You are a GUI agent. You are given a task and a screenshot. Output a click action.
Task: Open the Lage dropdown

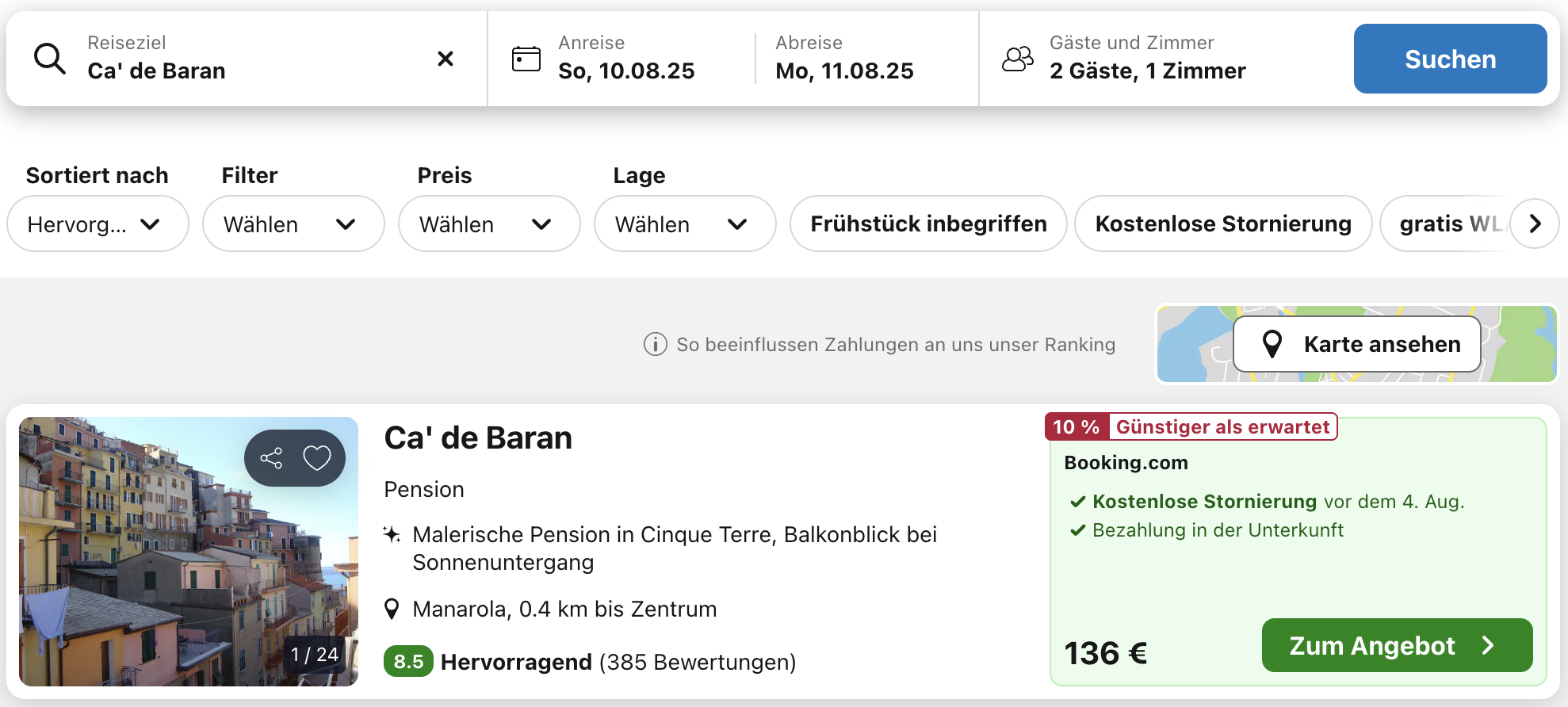[x=684, y=224]
